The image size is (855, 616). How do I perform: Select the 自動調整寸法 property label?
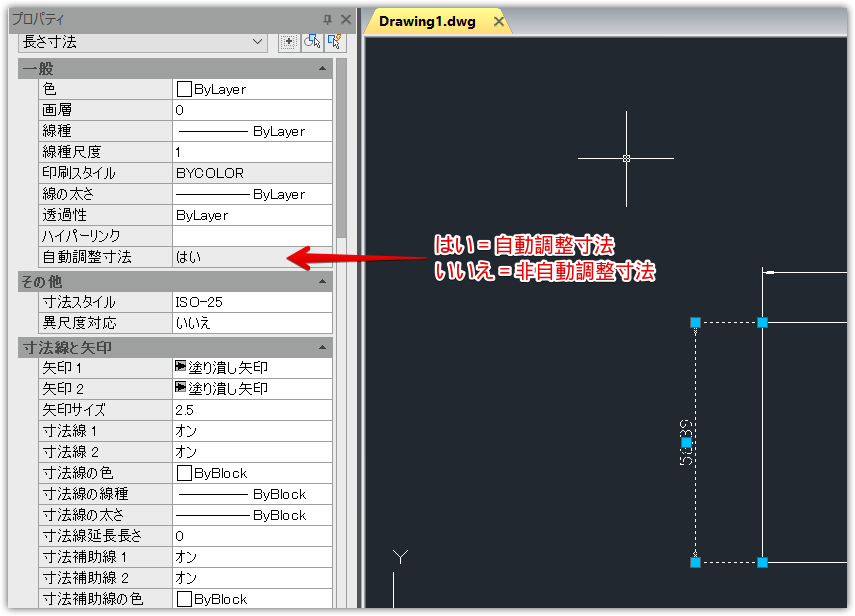pos(106,257)
